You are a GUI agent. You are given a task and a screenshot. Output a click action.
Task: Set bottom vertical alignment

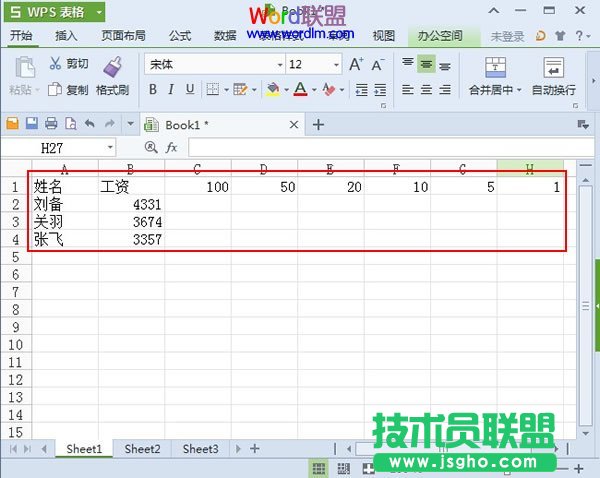click(x=445, y=66)
